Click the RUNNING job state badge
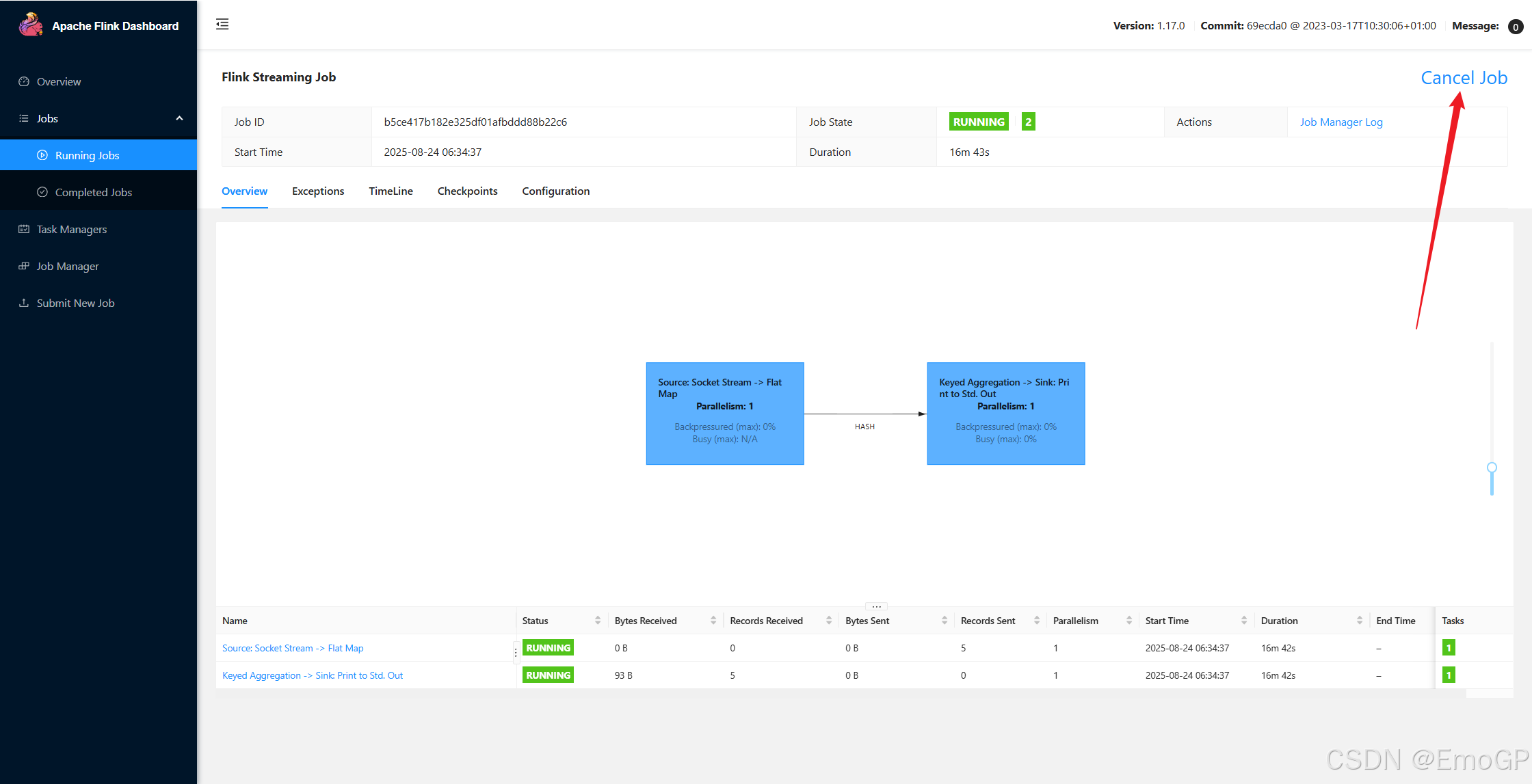This screenshot has height=784, width=1532. point(979,122)
